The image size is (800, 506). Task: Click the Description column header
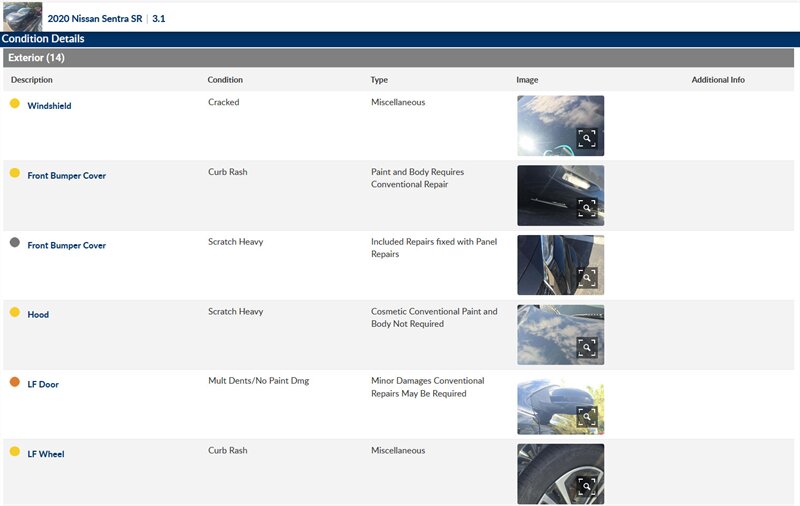(32, 80)
